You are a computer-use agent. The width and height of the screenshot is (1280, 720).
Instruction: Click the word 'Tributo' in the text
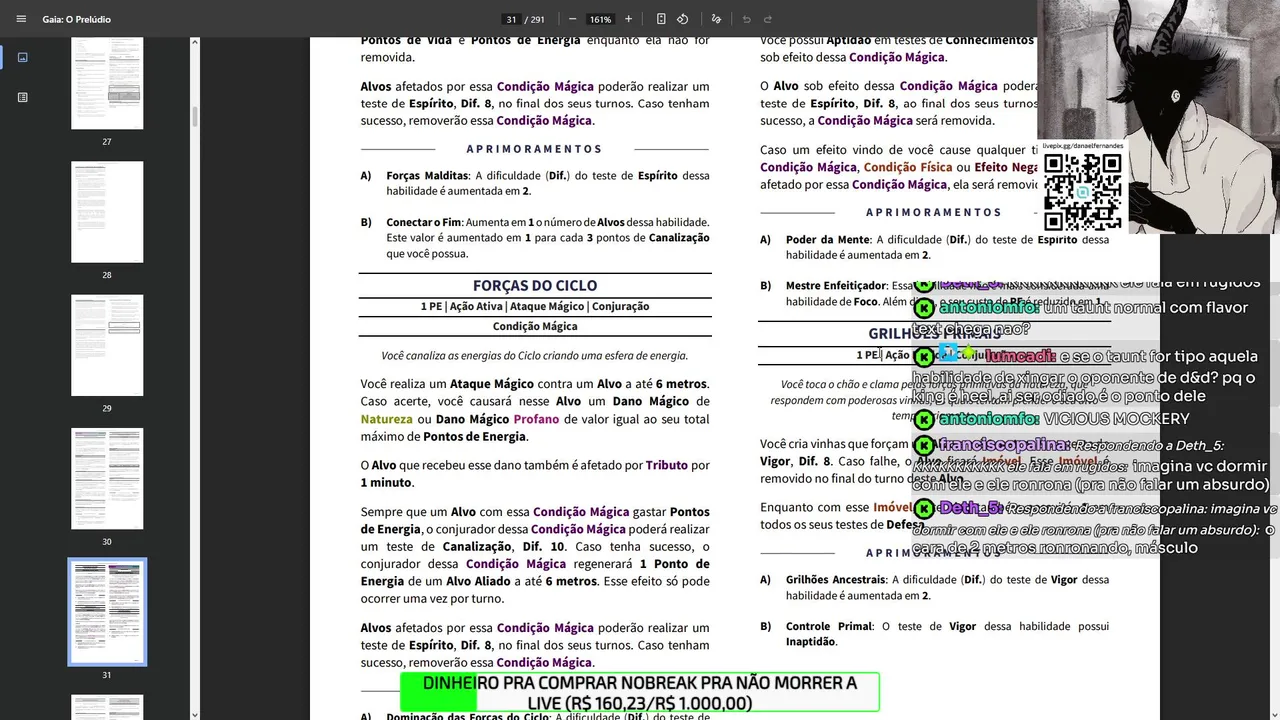pyautogui.click(x=666, y=466)
